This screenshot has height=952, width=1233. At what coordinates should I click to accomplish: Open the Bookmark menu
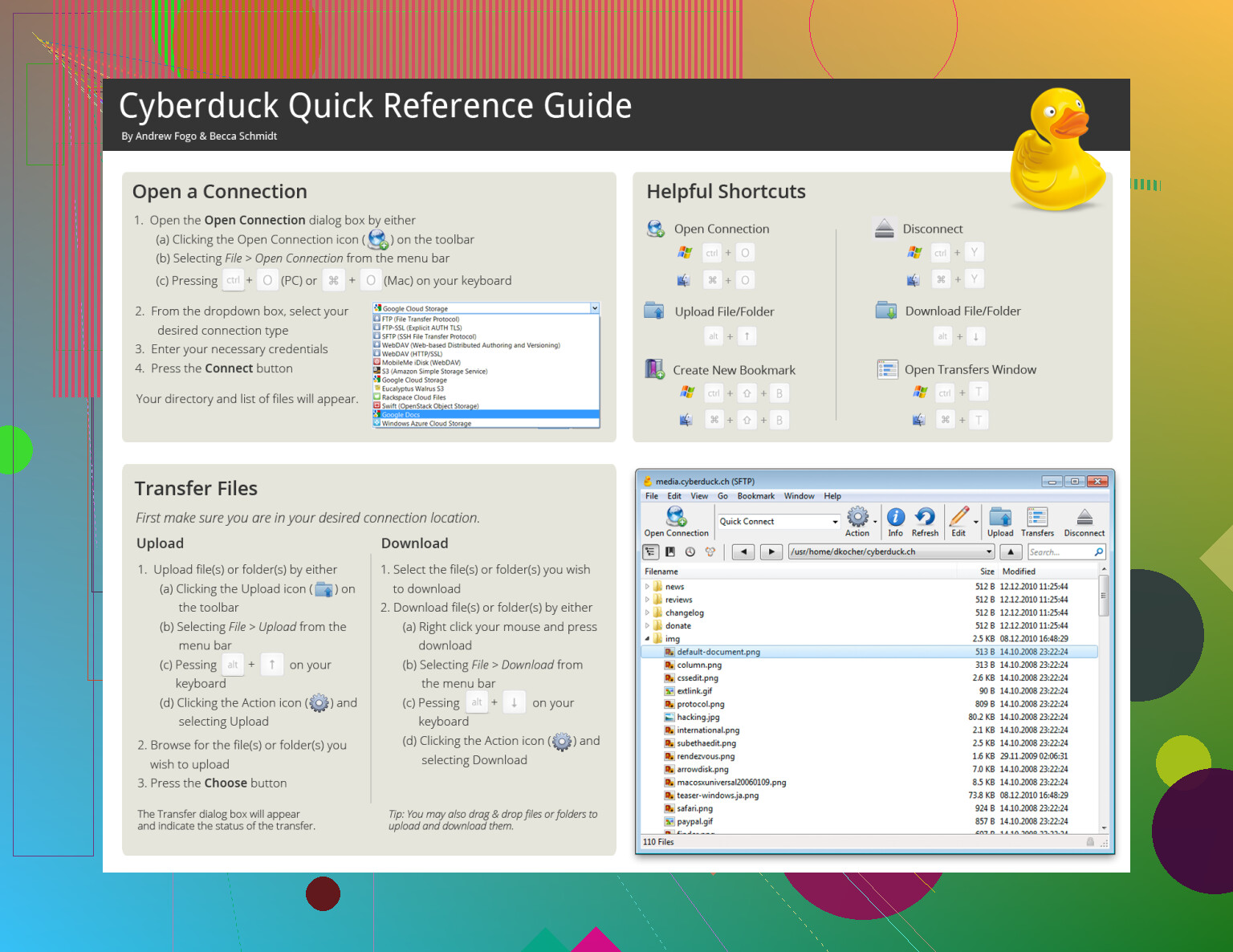755,496
